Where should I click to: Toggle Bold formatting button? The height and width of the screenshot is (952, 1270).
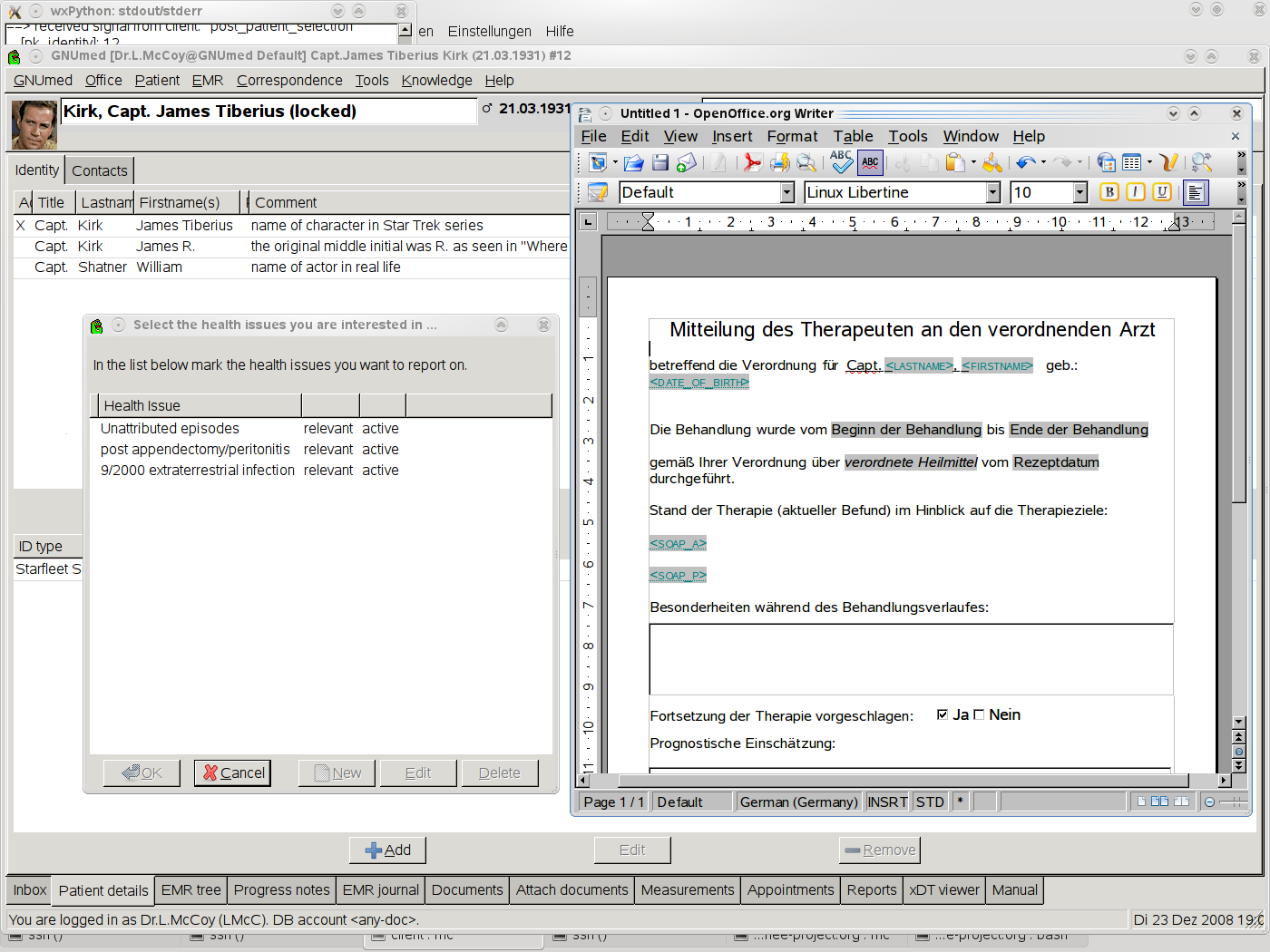coord(1109,191)
